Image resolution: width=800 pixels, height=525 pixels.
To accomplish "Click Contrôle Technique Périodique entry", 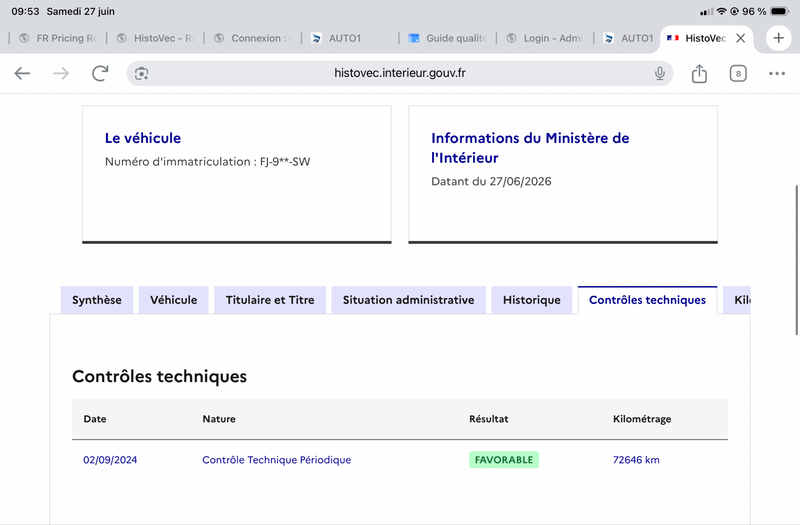I will pyautogui.click(x=277, y=460).
